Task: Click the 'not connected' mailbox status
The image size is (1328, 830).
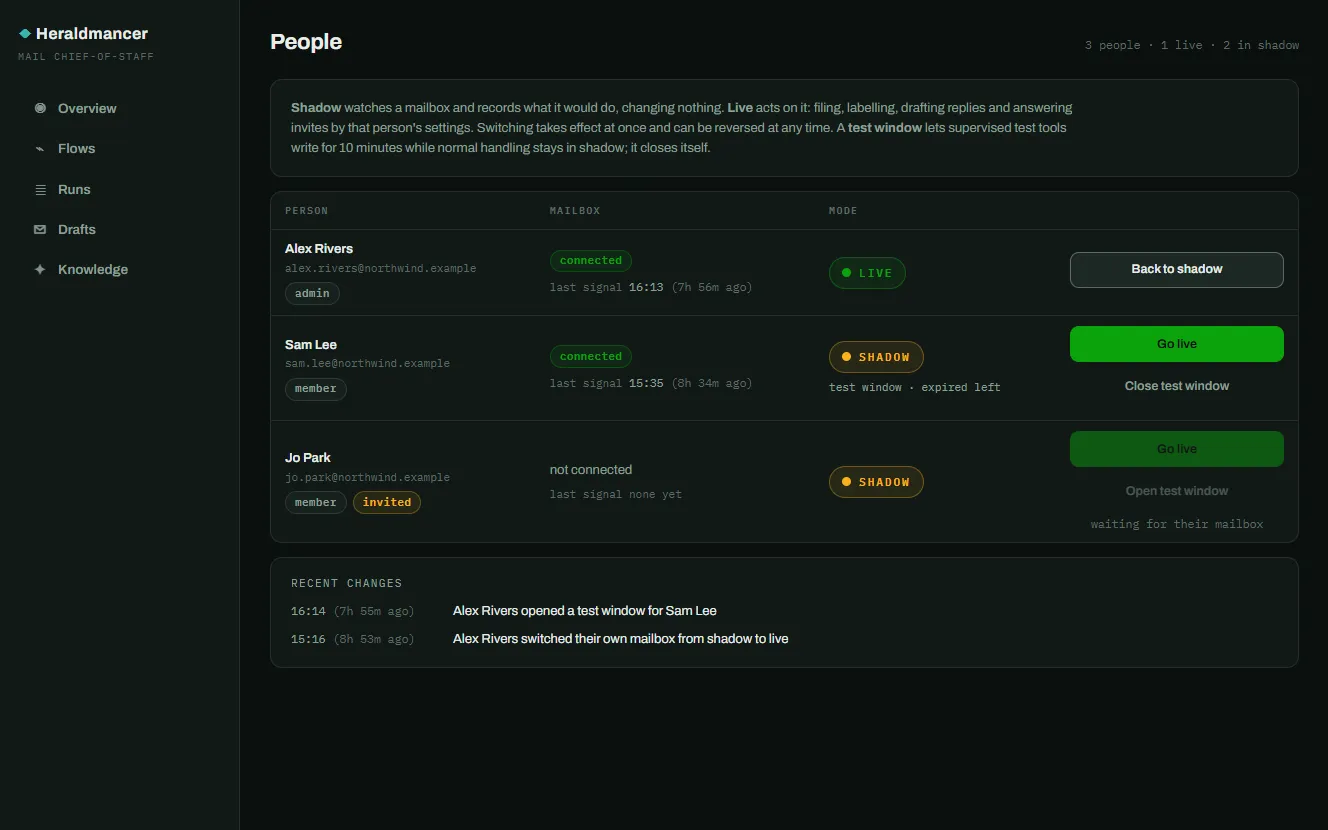Action: pyautogui.click(x=591, y=470)
